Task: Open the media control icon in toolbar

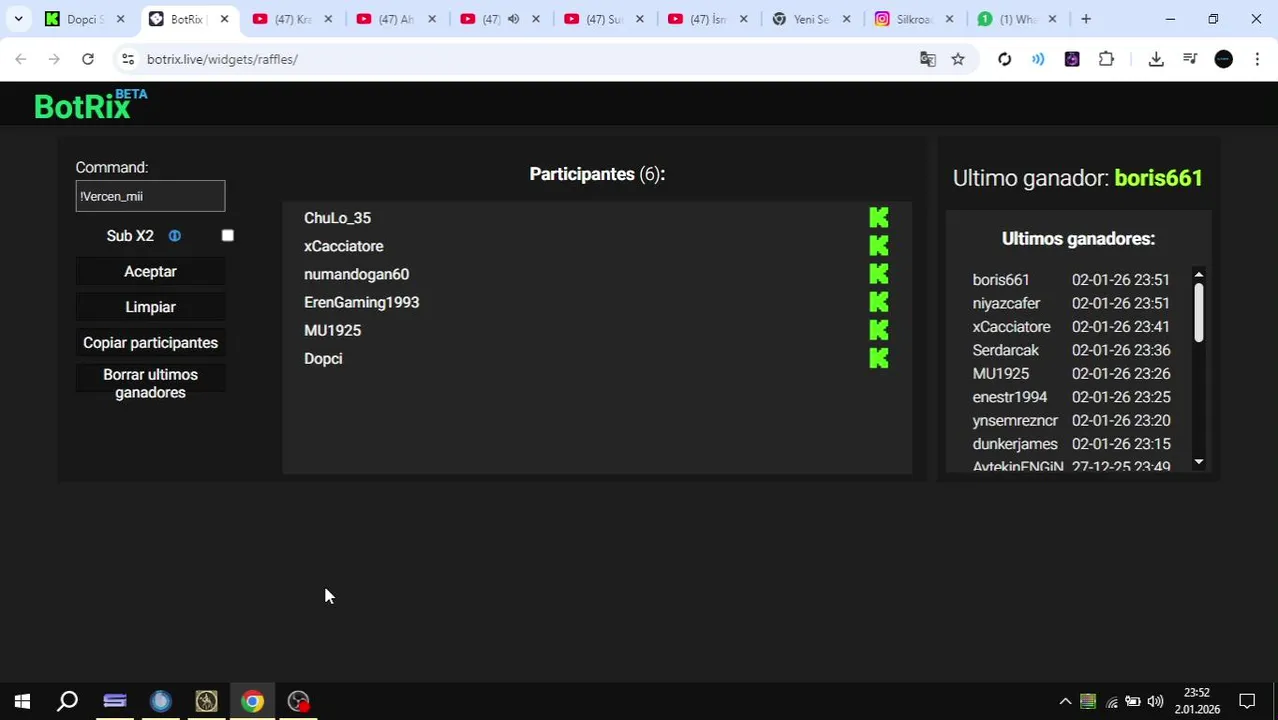Action: pos(1190,59)
